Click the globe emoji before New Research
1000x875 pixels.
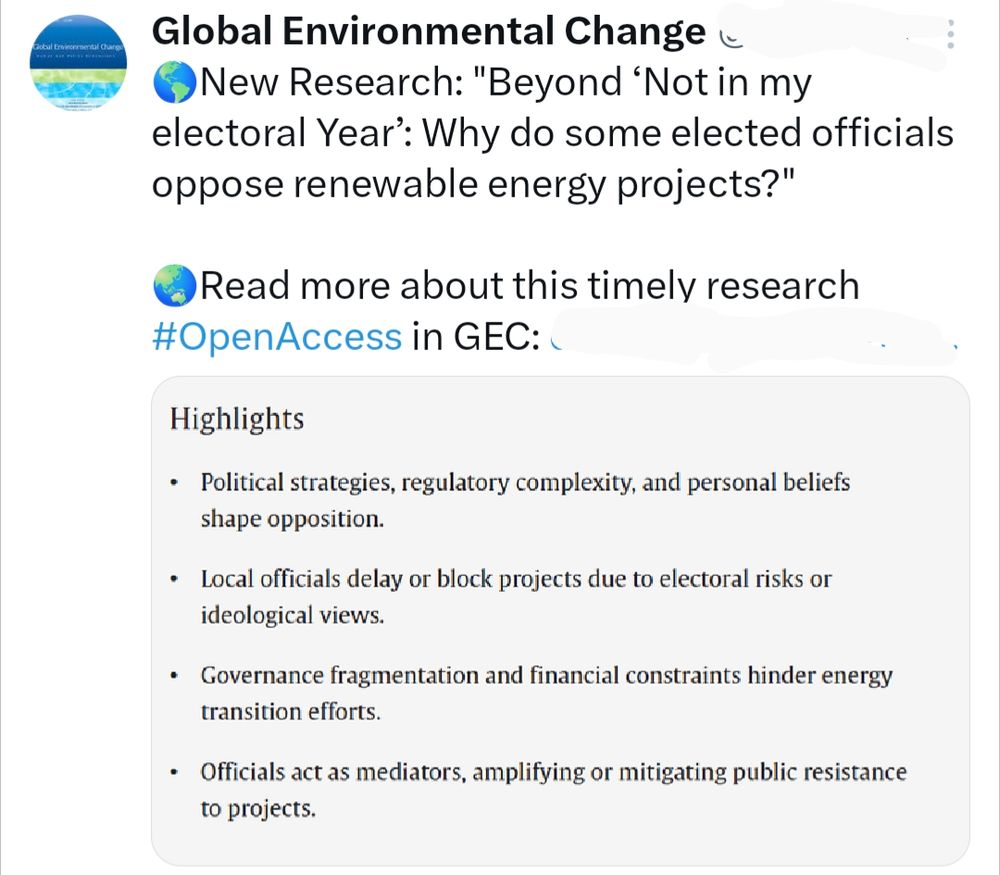175,83
